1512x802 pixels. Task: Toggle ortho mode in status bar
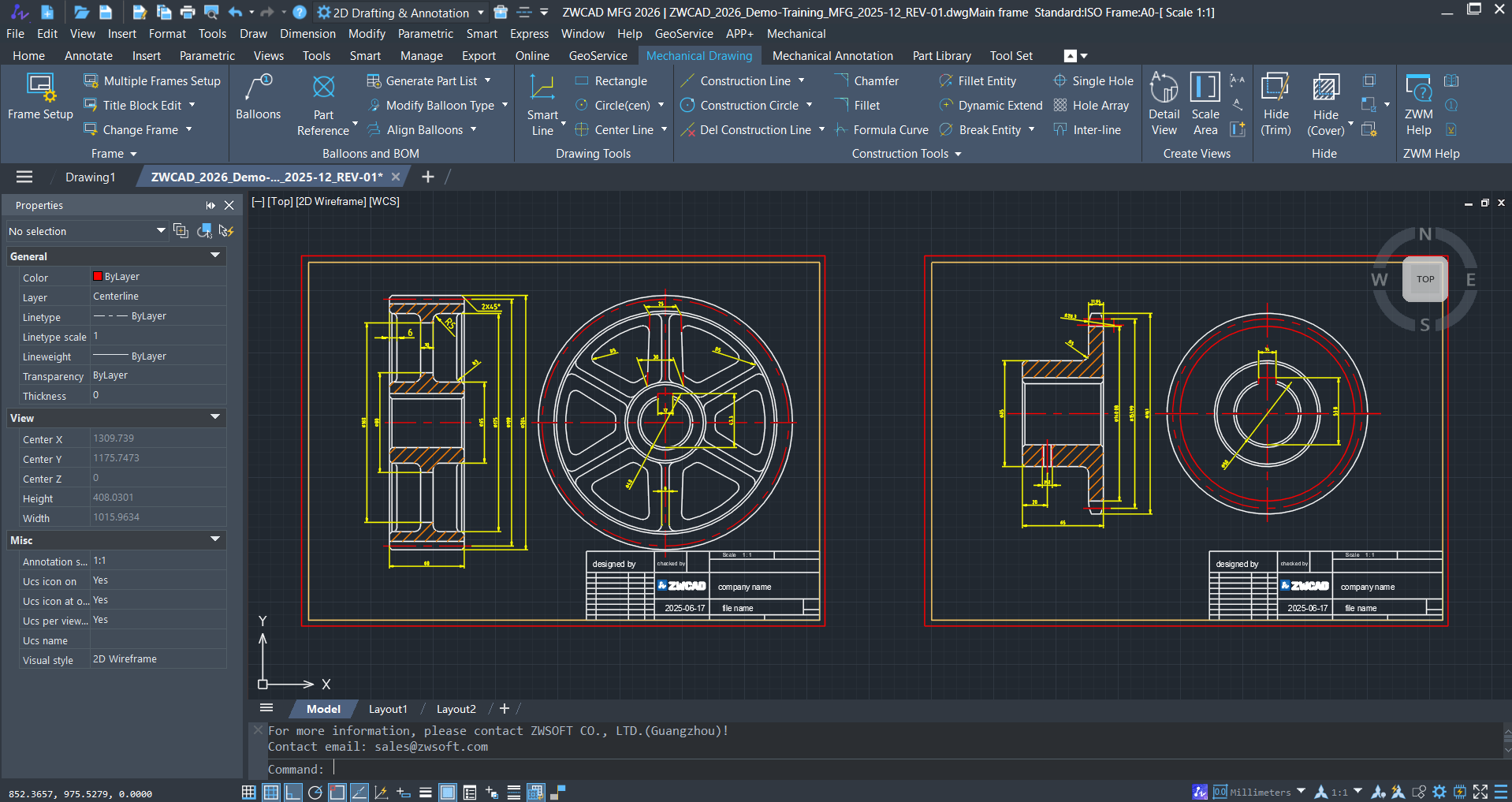pyautogui.click(x=292, y=793)
